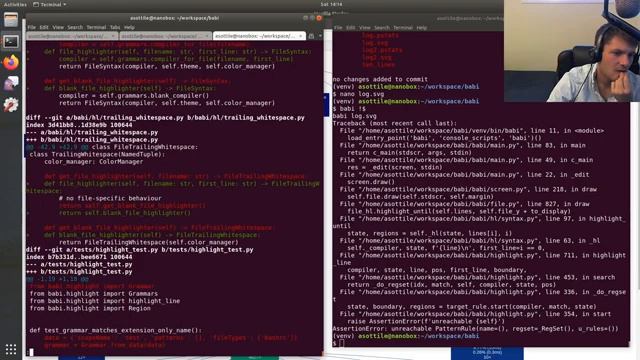Open the Files app in the dock
Viewport: 640px width, 360px height.
click(11, 20)
